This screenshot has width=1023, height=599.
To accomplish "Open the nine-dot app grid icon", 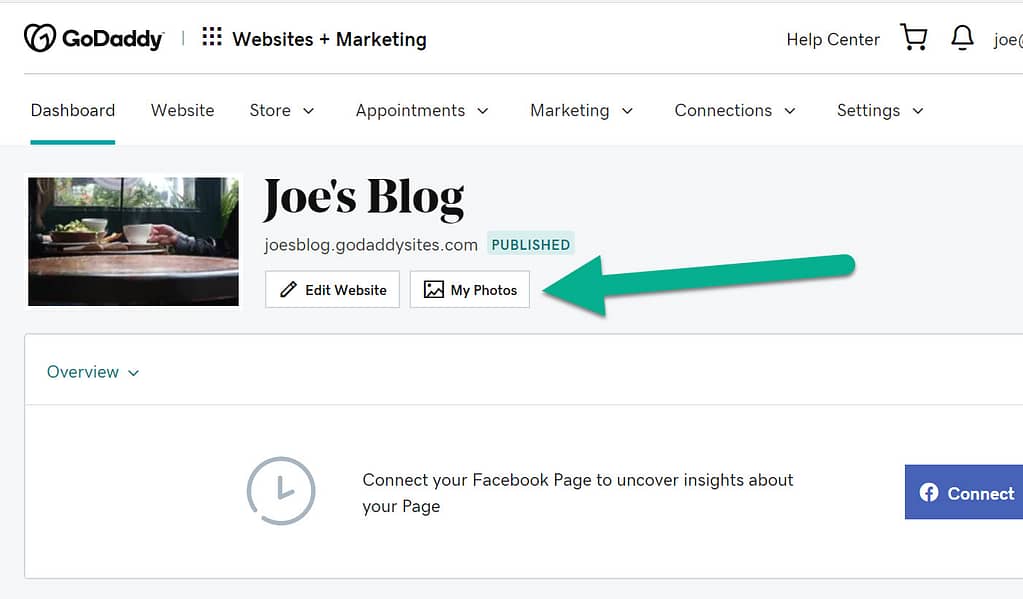I will [x=212, y=38].
